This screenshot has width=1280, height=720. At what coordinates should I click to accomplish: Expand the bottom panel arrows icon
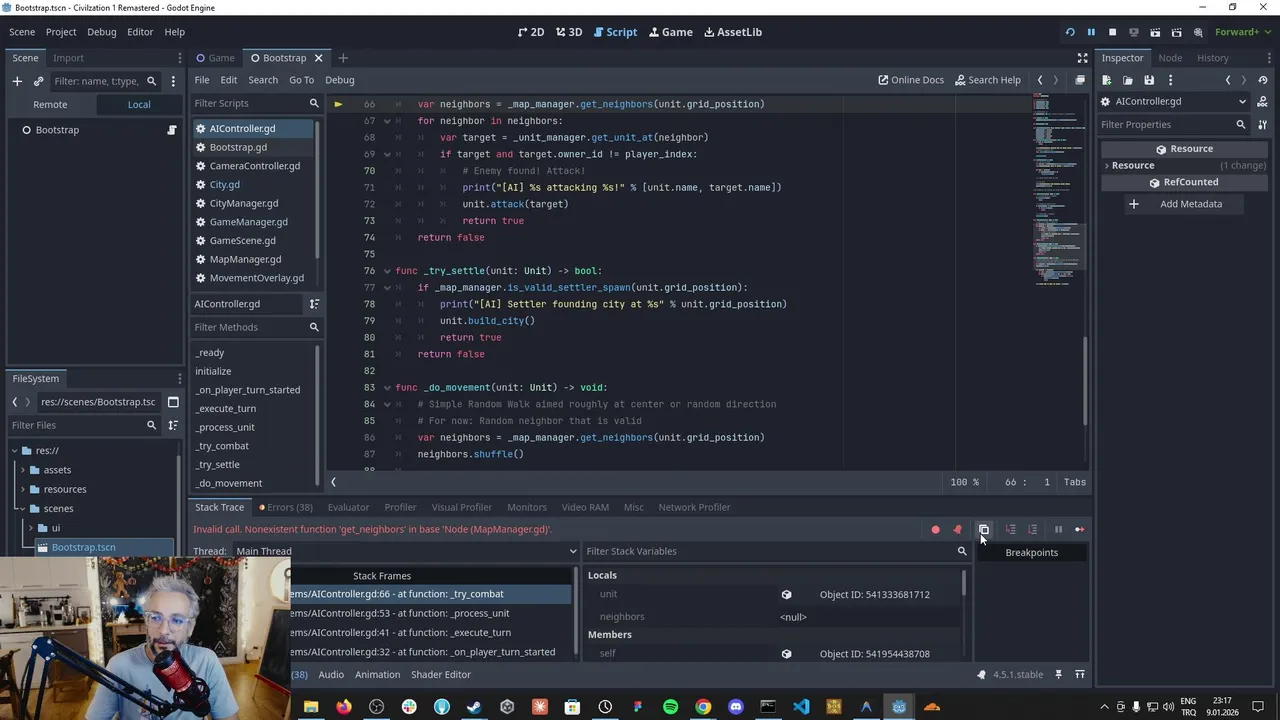pos(1080,675)
